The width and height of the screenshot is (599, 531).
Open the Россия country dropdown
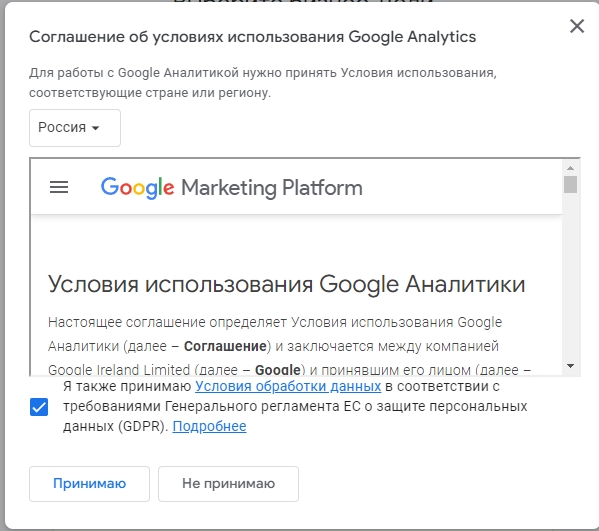pyautogui.click(x=75, y=128)
